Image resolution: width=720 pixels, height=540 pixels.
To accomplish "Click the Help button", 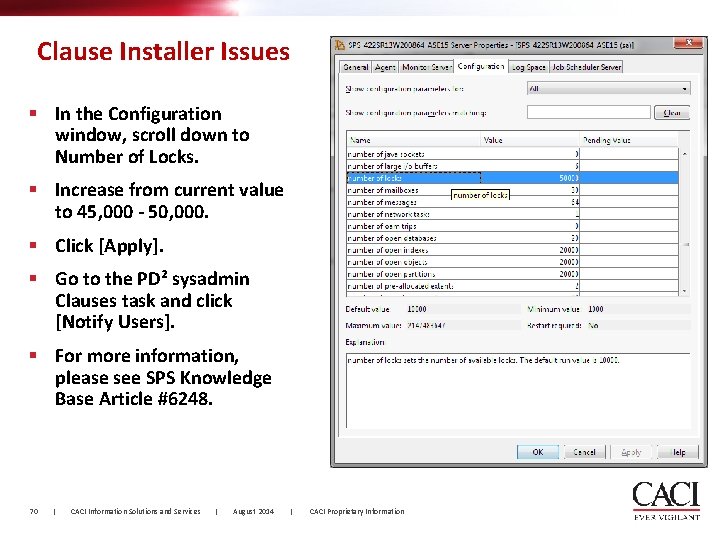I will [x=678, y=452].
